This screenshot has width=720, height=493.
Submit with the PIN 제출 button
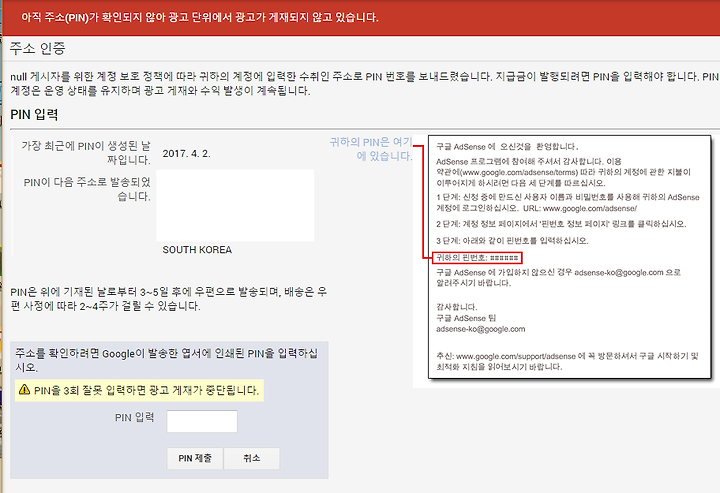coord(195,458)
